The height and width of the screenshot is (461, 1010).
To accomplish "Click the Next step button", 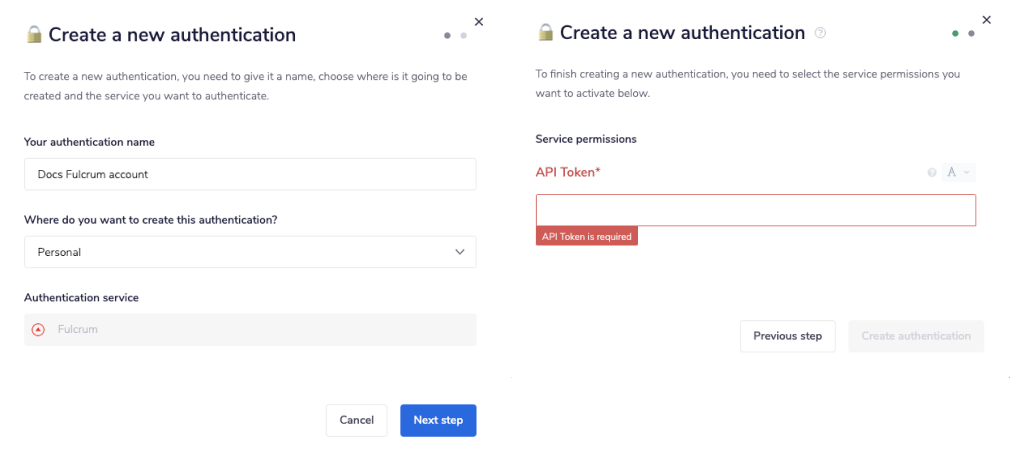I will [x=438, y=420].
